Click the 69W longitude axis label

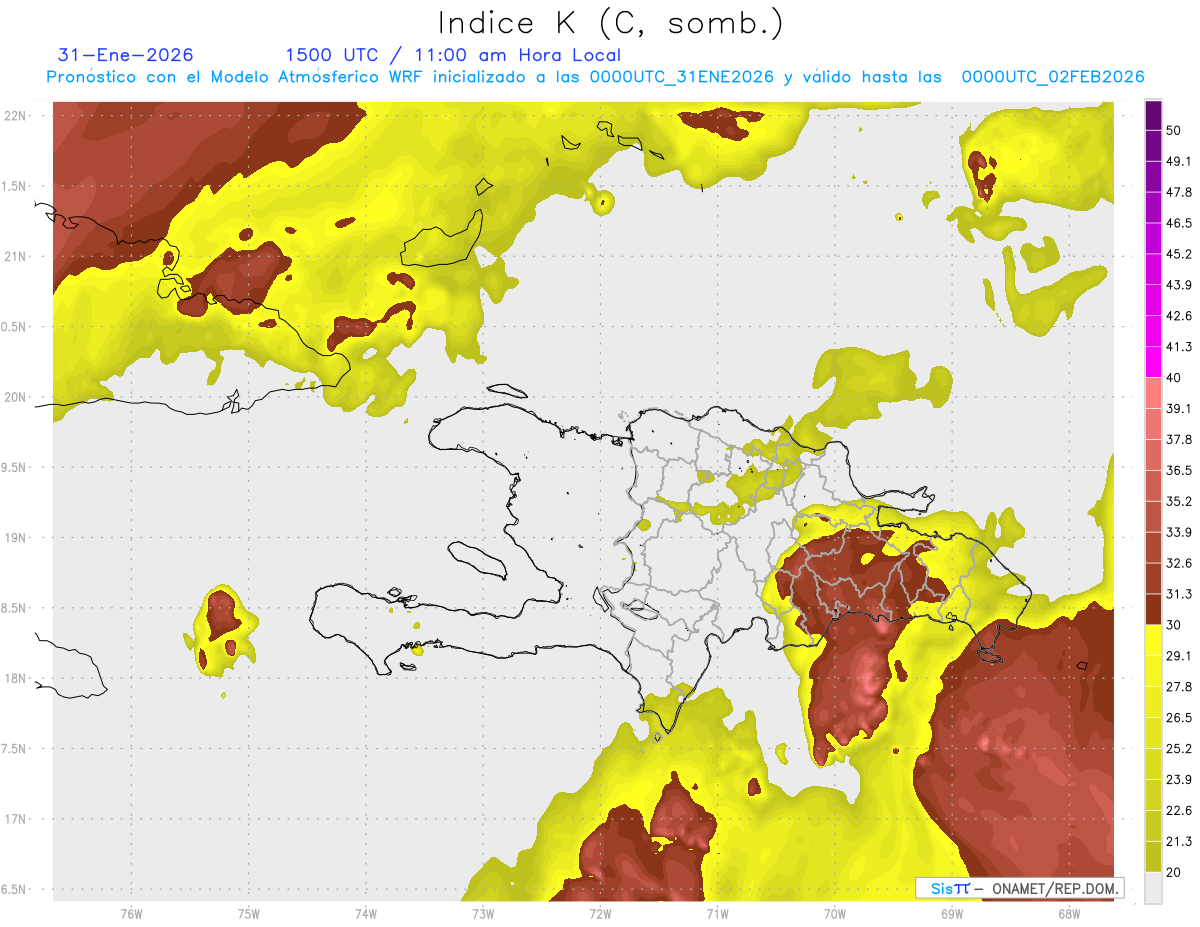pos(952,914)
